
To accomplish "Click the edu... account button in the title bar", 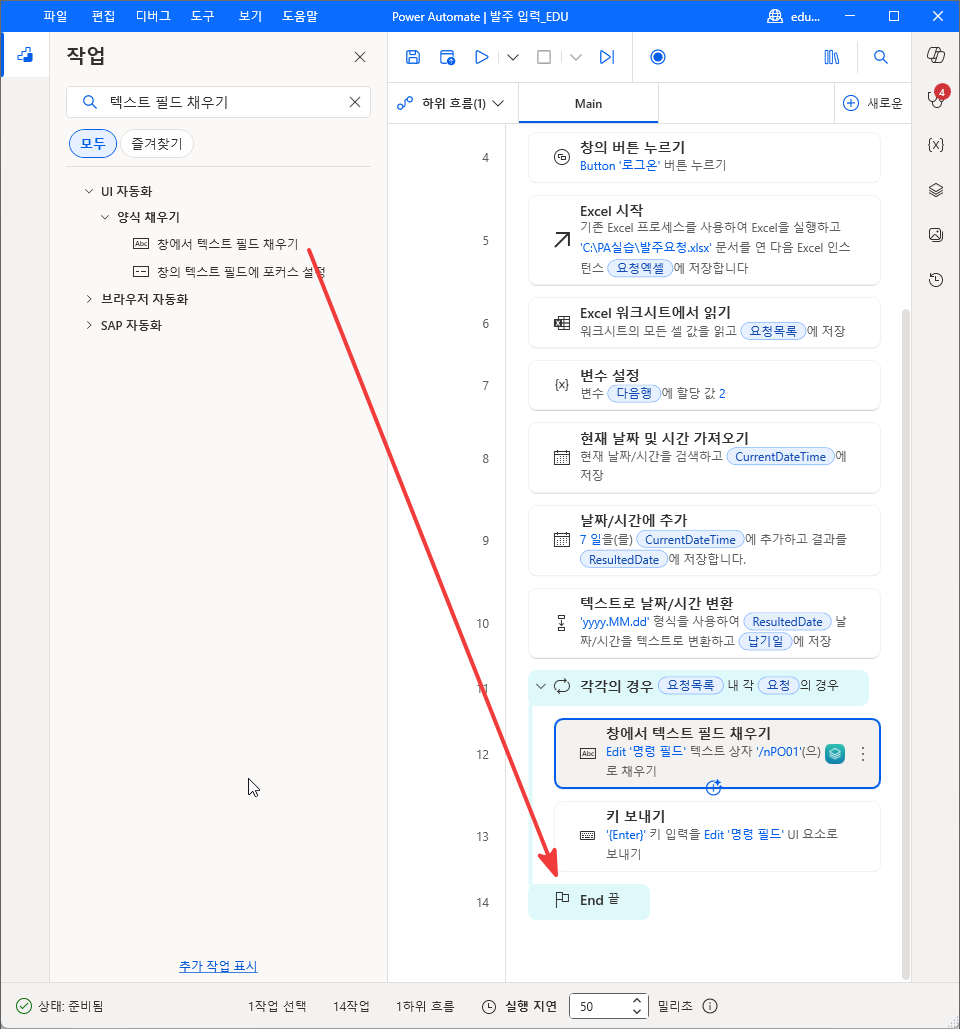I will click(793, 16).
